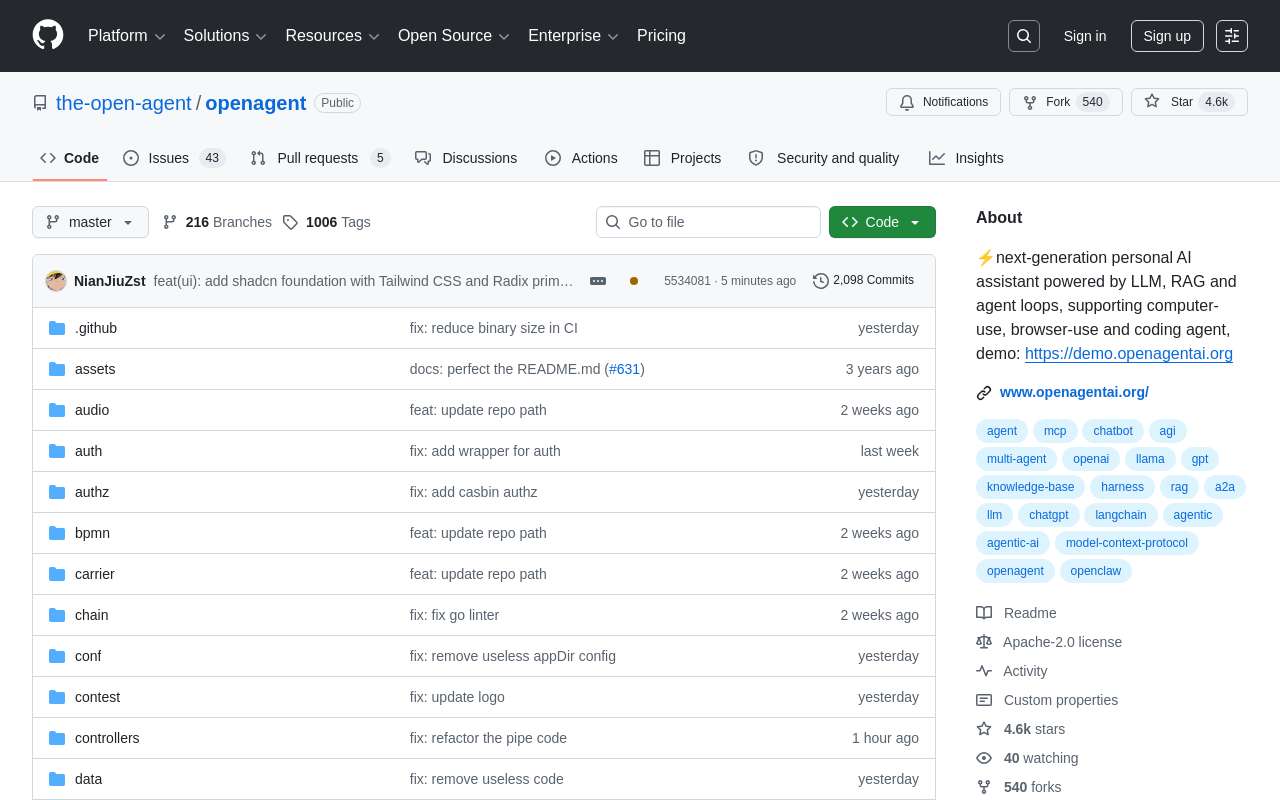Click the Go to file search field

coord(708,222)
